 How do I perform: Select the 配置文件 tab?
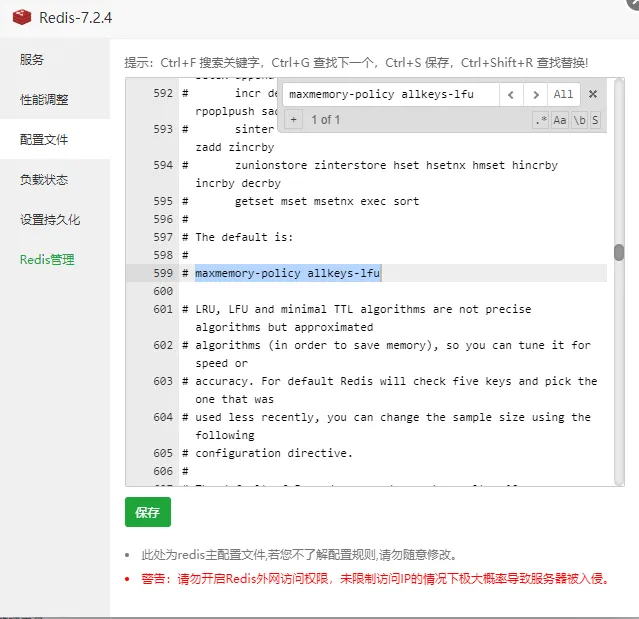click(x=44, y=140)
